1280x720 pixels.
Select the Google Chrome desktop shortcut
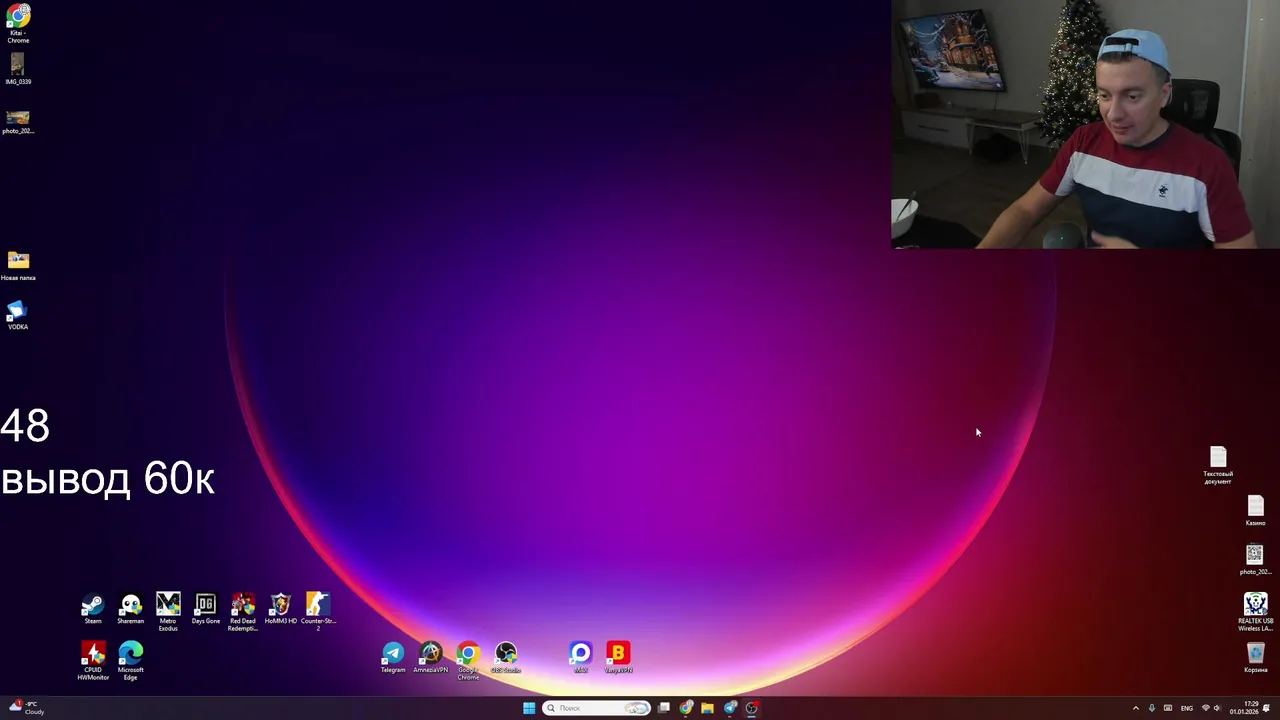468,661
